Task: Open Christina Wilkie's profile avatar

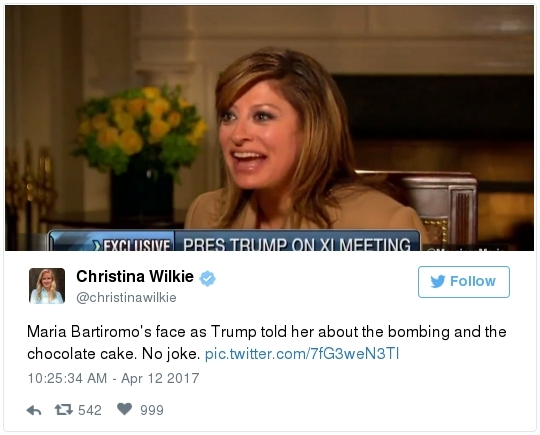Action: pos(47,286)
